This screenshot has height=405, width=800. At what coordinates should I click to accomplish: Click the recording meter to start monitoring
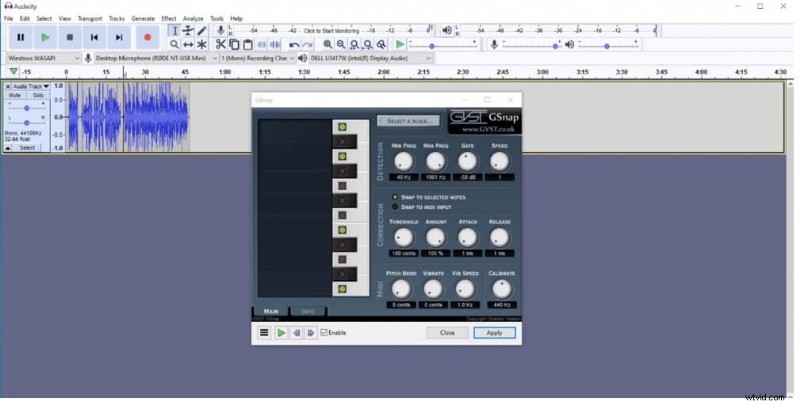[332, 31]
